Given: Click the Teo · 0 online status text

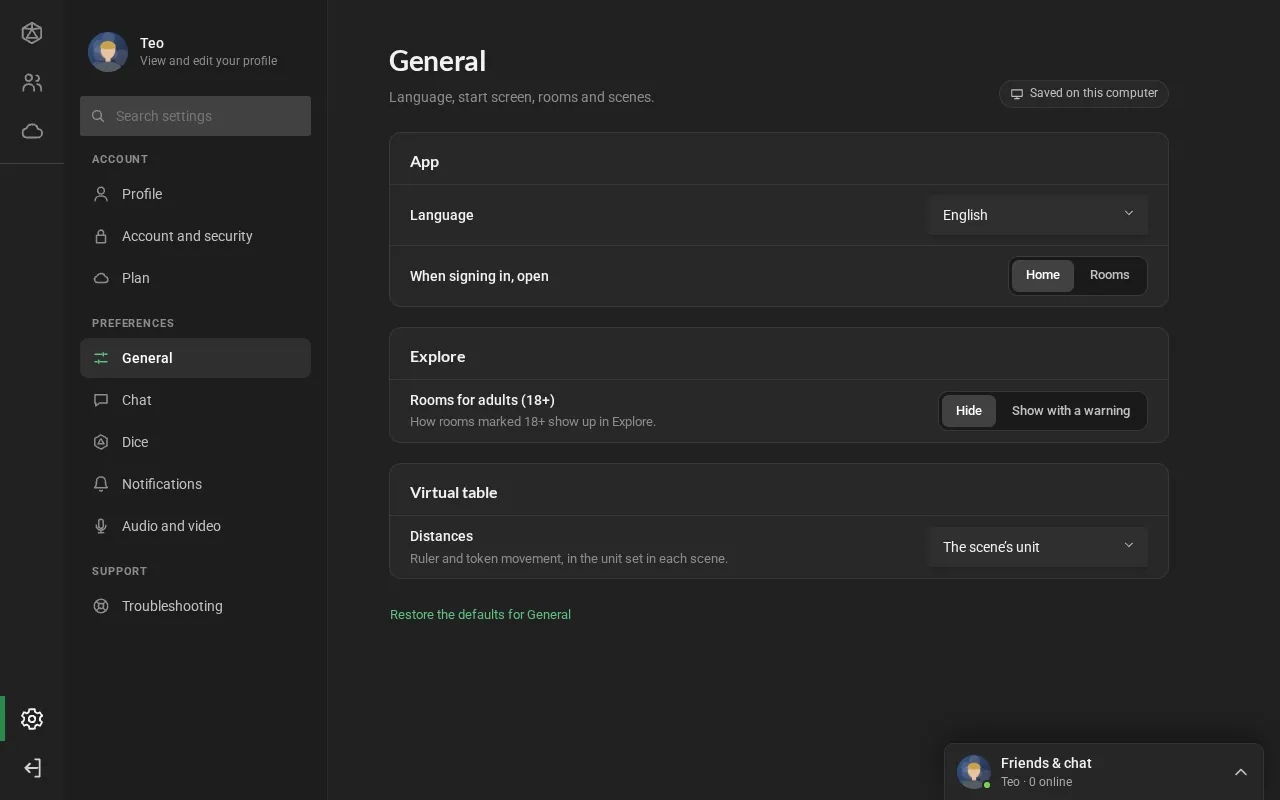Looking at the screenshot, I should (x=1036, y=782).
